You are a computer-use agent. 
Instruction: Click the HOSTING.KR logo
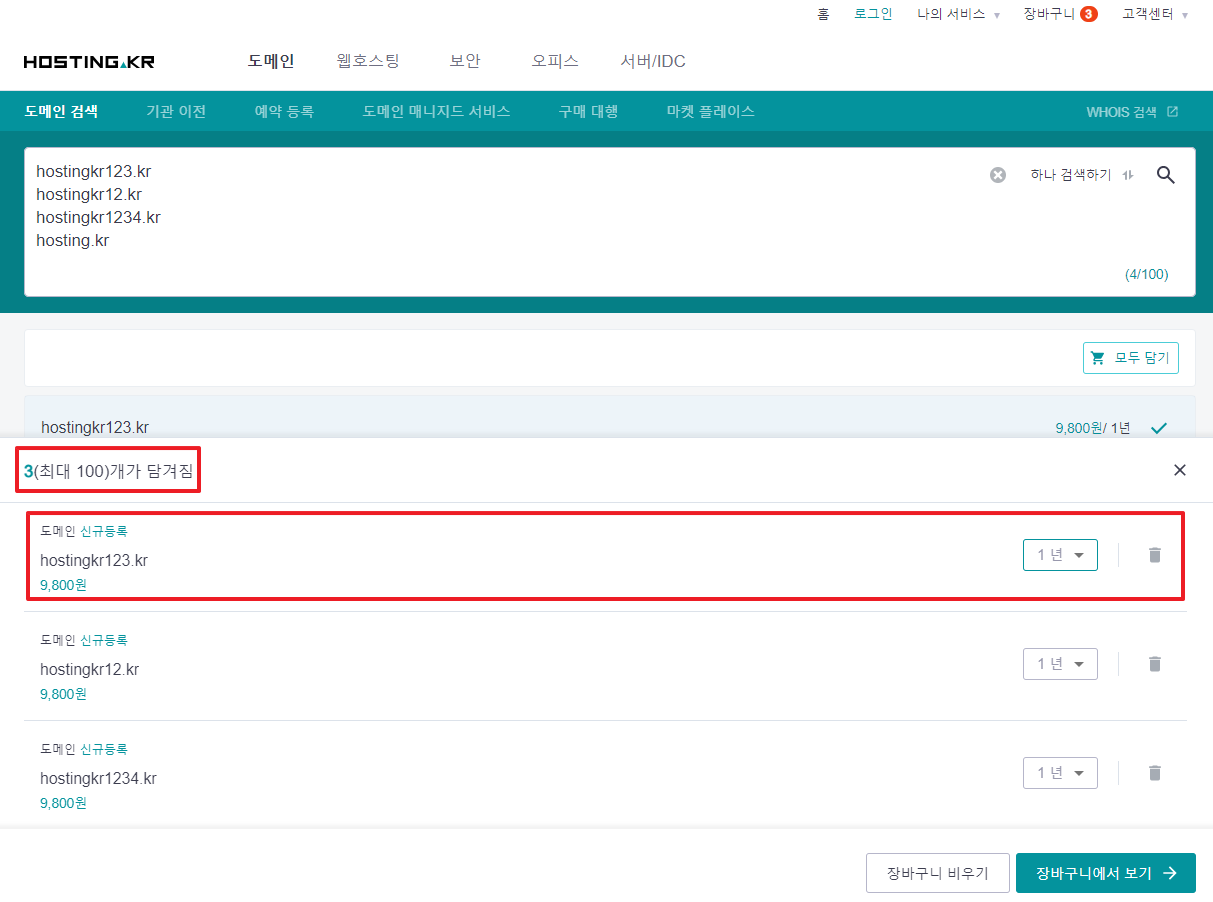(x=89, y=62)
